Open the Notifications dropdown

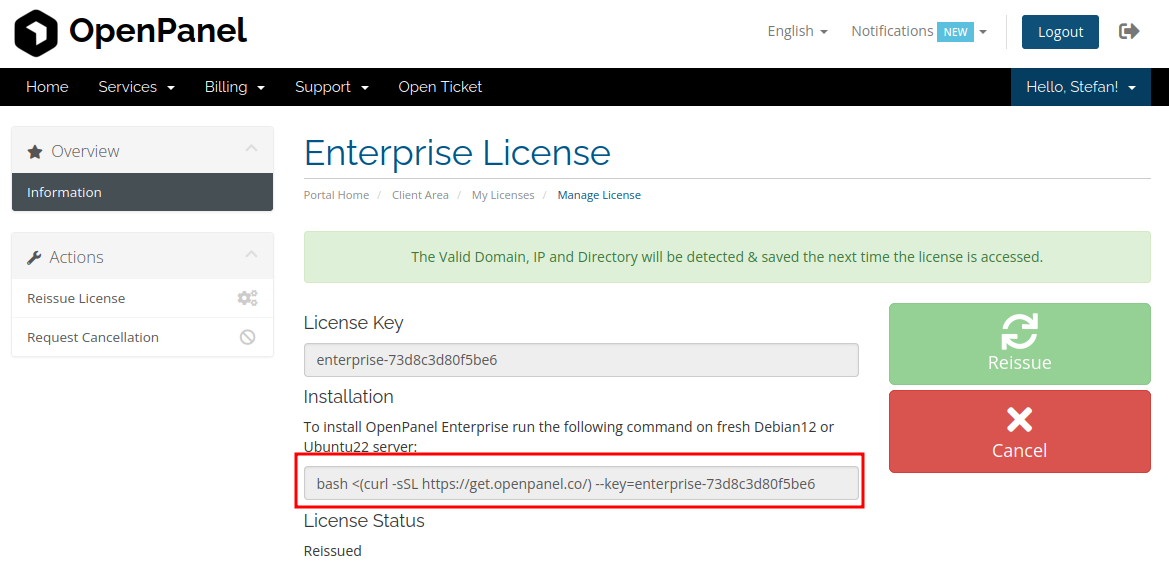[918, 31]
